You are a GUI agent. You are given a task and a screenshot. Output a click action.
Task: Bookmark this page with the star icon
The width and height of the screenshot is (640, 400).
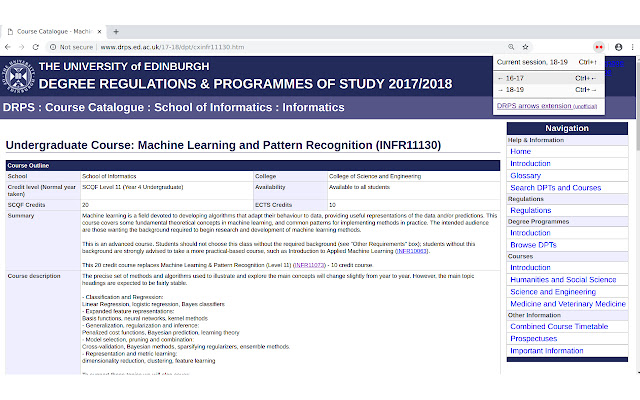[525, 47]
